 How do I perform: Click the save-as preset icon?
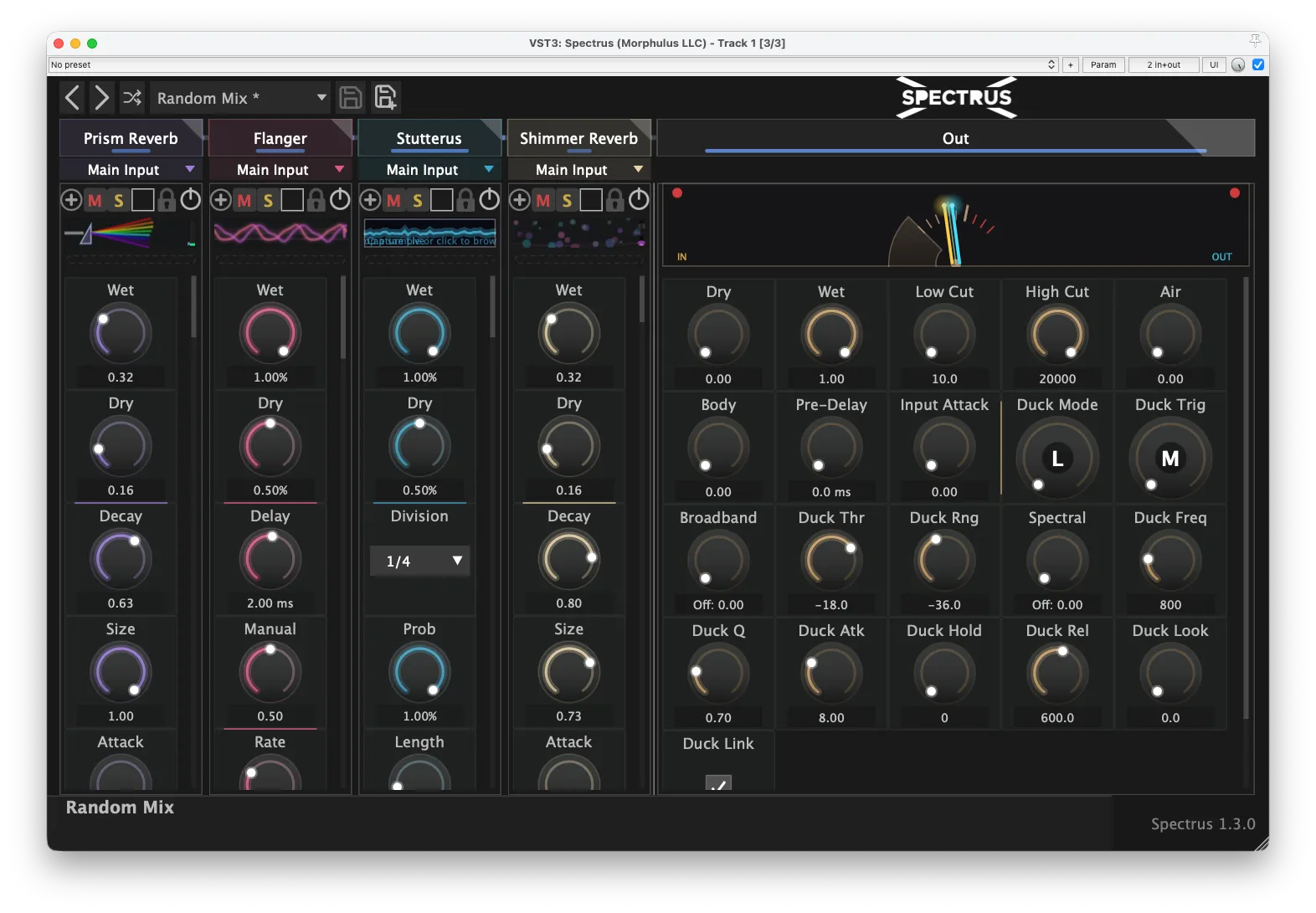[x=385, y=98]
